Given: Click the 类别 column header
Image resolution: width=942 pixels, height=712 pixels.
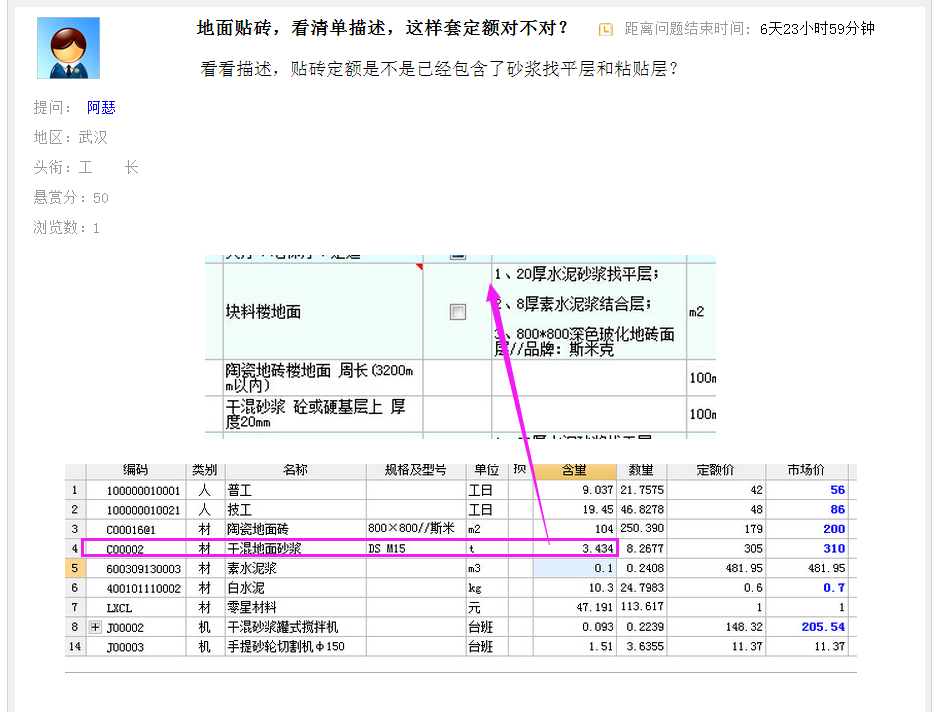Looking at the screenshot, I should coord(205,470).
